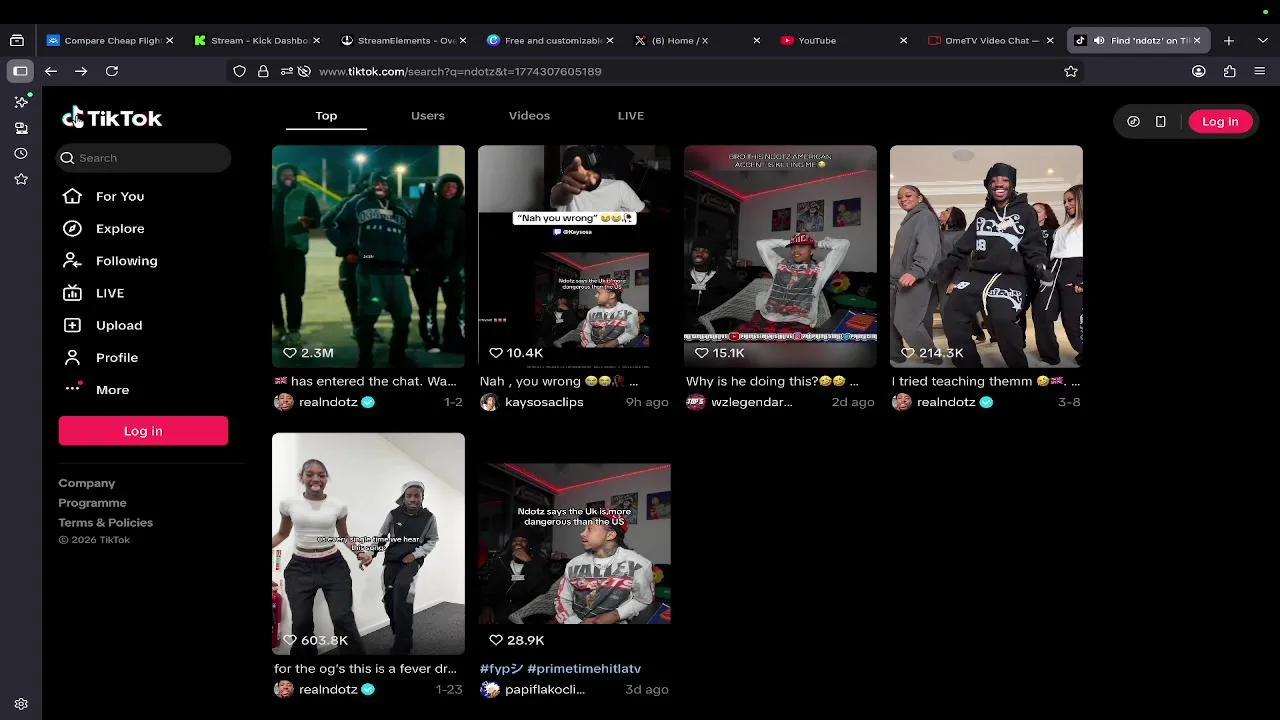Click the browser forward arrow

pyautogui.click(x=81, y=71)
